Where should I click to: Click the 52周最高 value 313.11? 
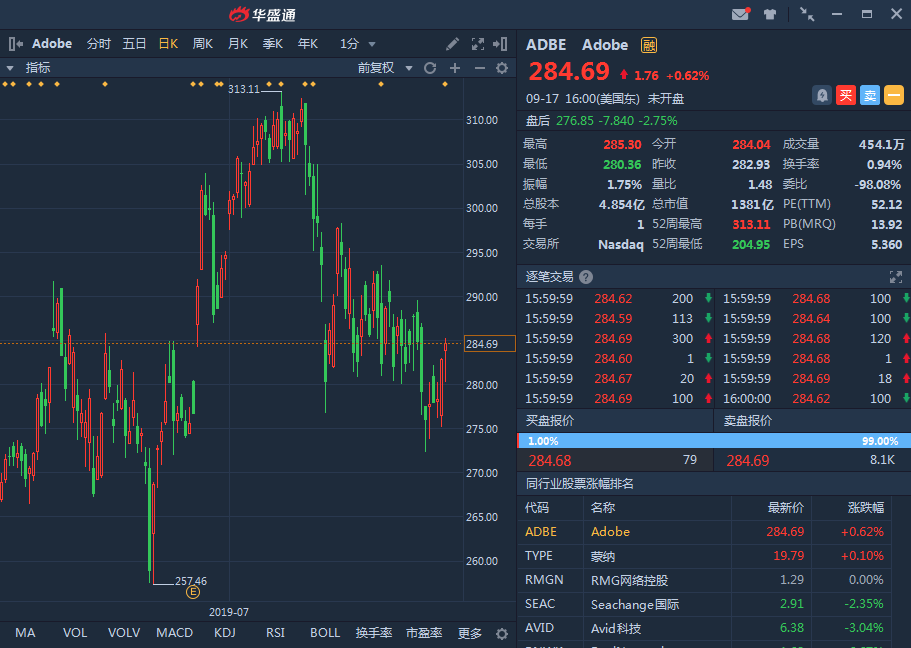pyautogui.click(x=751, y=224)
